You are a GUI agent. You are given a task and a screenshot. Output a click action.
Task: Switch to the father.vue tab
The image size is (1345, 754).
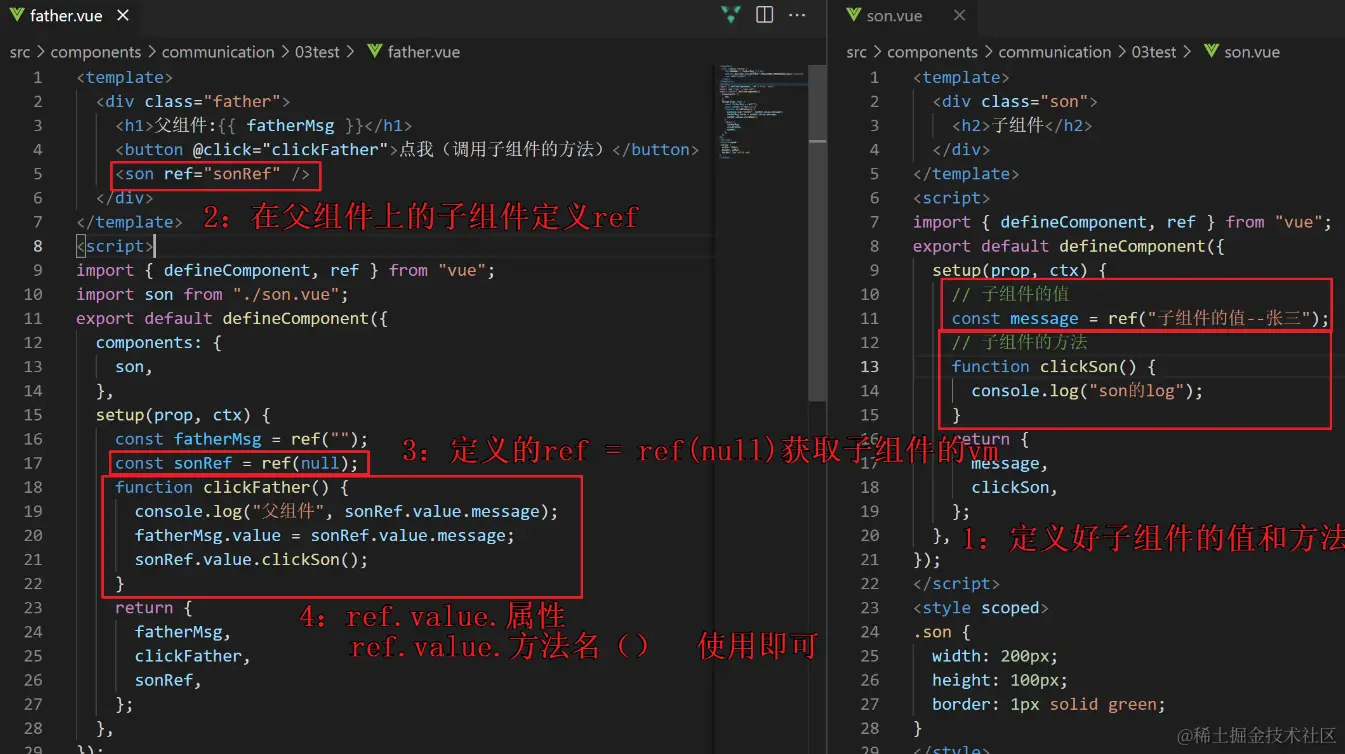[66, 16]
